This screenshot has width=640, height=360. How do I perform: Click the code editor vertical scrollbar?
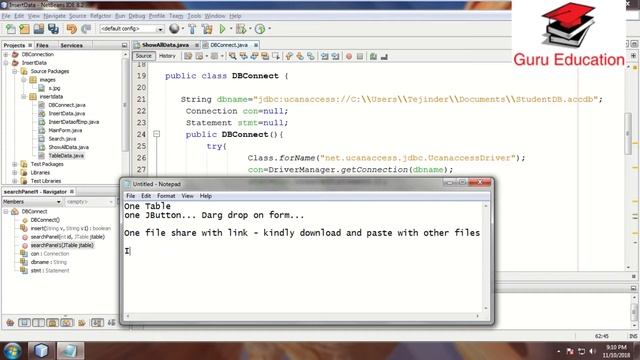tap(628, 167)
